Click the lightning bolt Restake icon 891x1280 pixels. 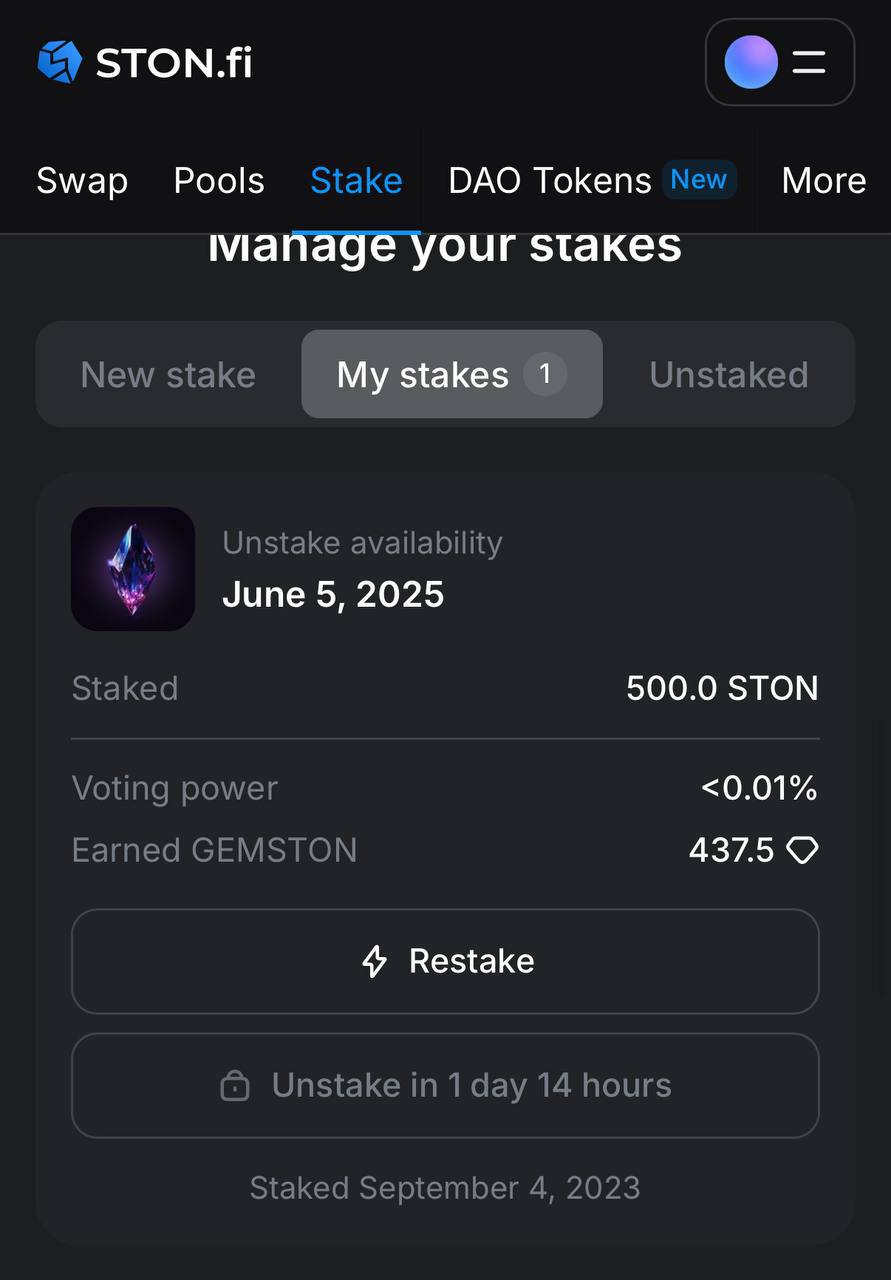[374, 961]
